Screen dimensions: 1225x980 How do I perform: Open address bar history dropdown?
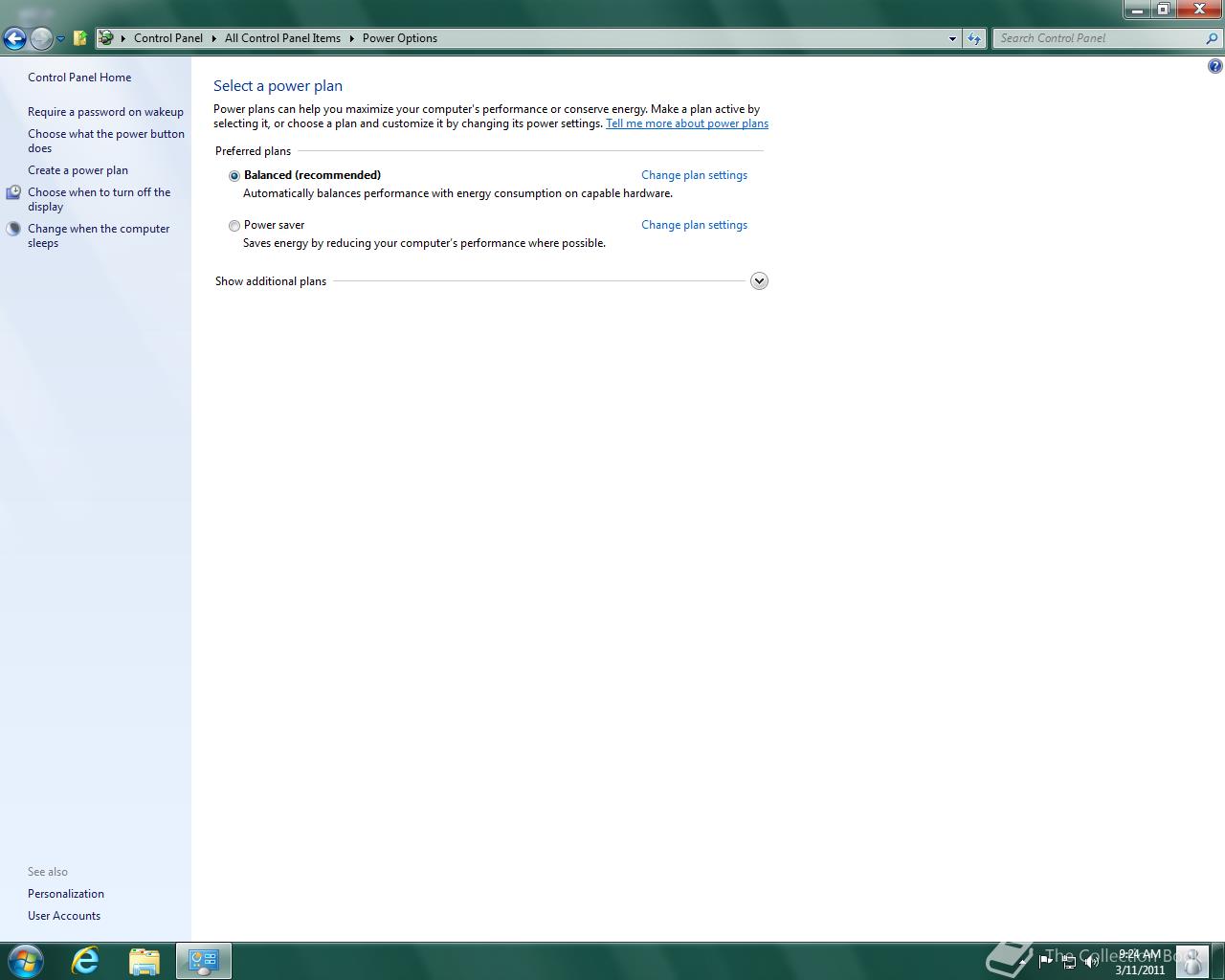coord(952,38)
